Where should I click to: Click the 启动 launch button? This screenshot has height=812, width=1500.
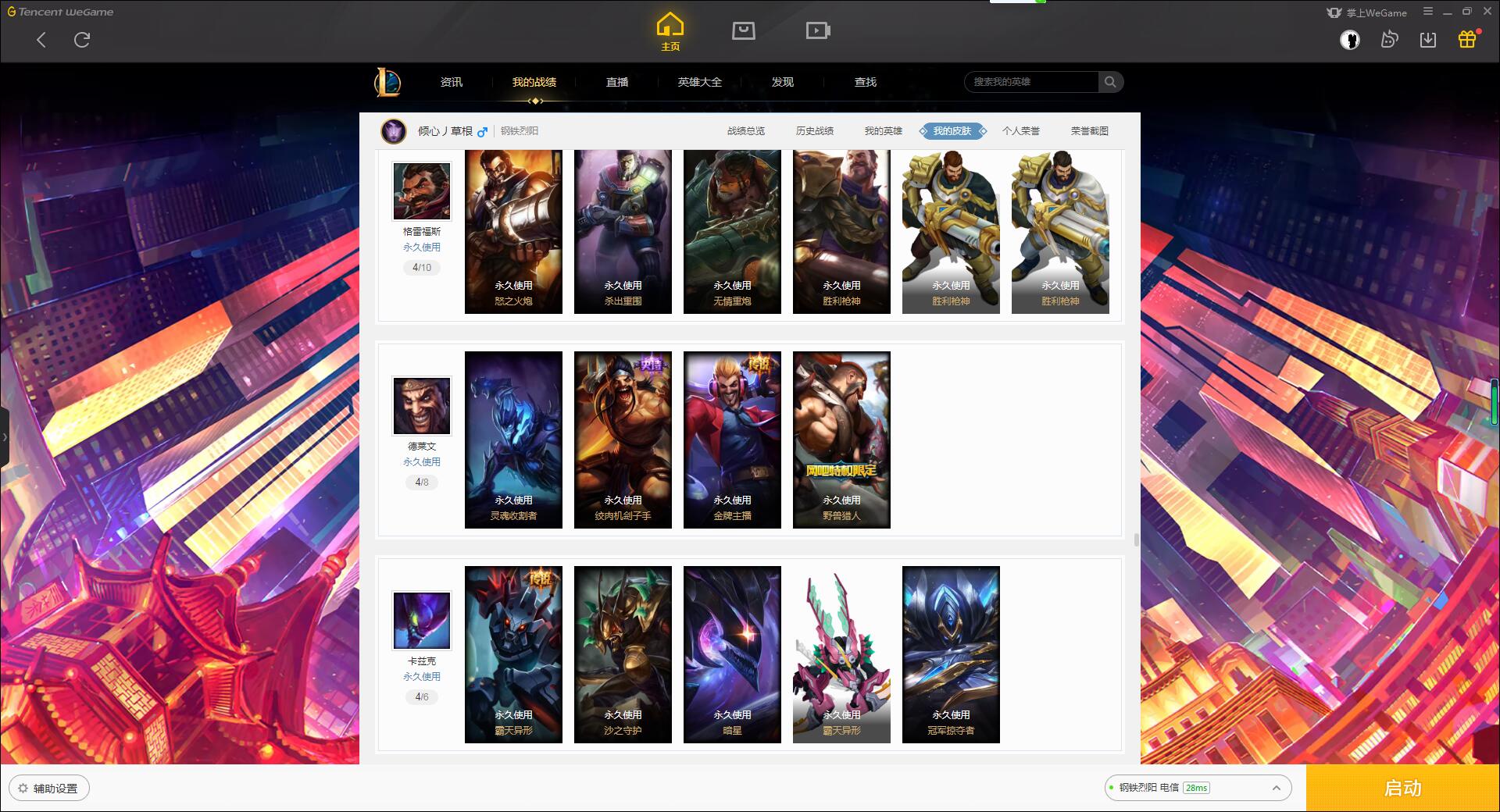(x=1402, y=788)
